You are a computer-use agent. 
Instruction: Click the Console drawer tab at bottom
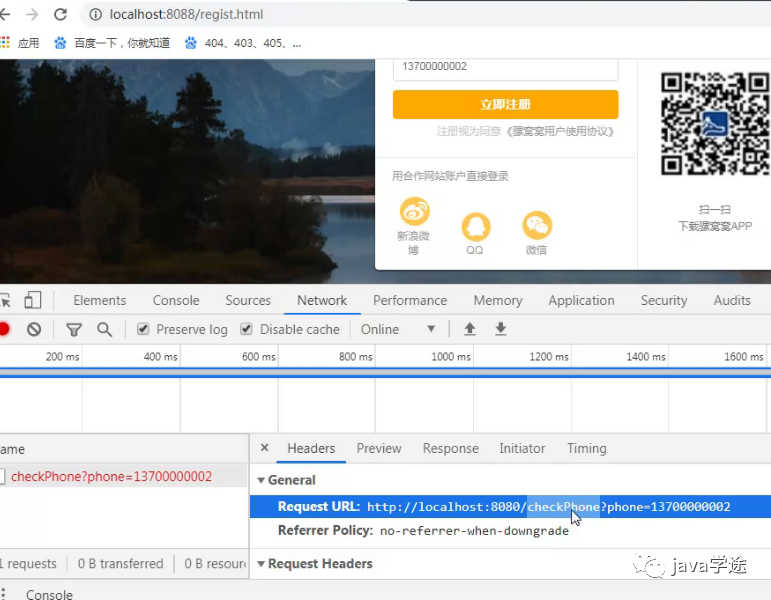[x=49, y=594]
